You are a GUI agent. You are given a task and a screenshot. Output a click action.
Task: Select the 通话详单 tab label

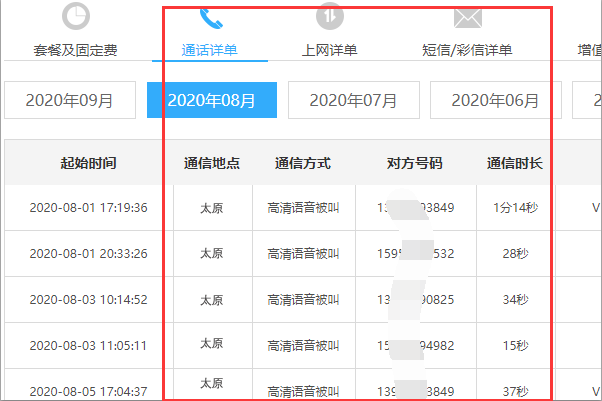(210, 50)
